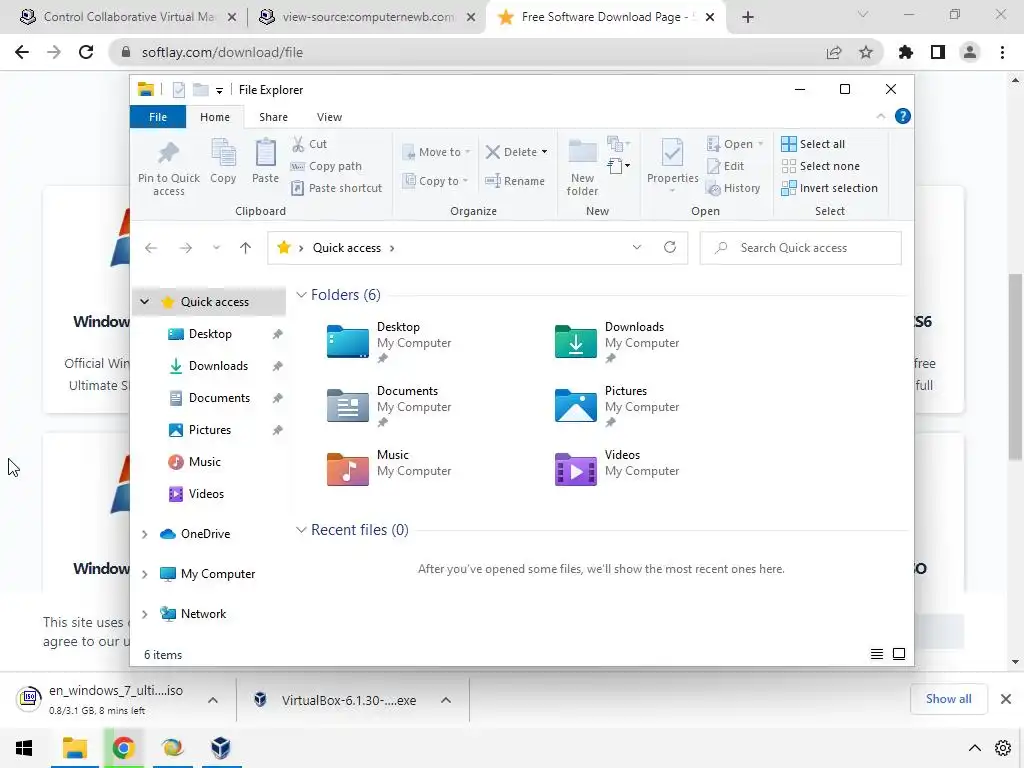Collapse Quick access in navigation pane
The width and height of the screenshot is (1024, 768).
coord(144,302)
